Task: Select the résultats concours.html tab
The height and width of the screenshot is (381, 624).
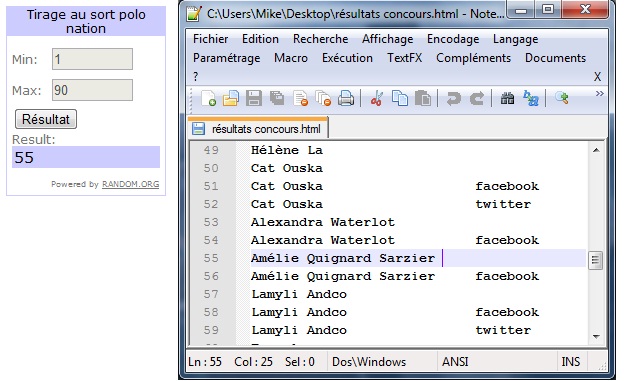Action: (x=258, y=129)
